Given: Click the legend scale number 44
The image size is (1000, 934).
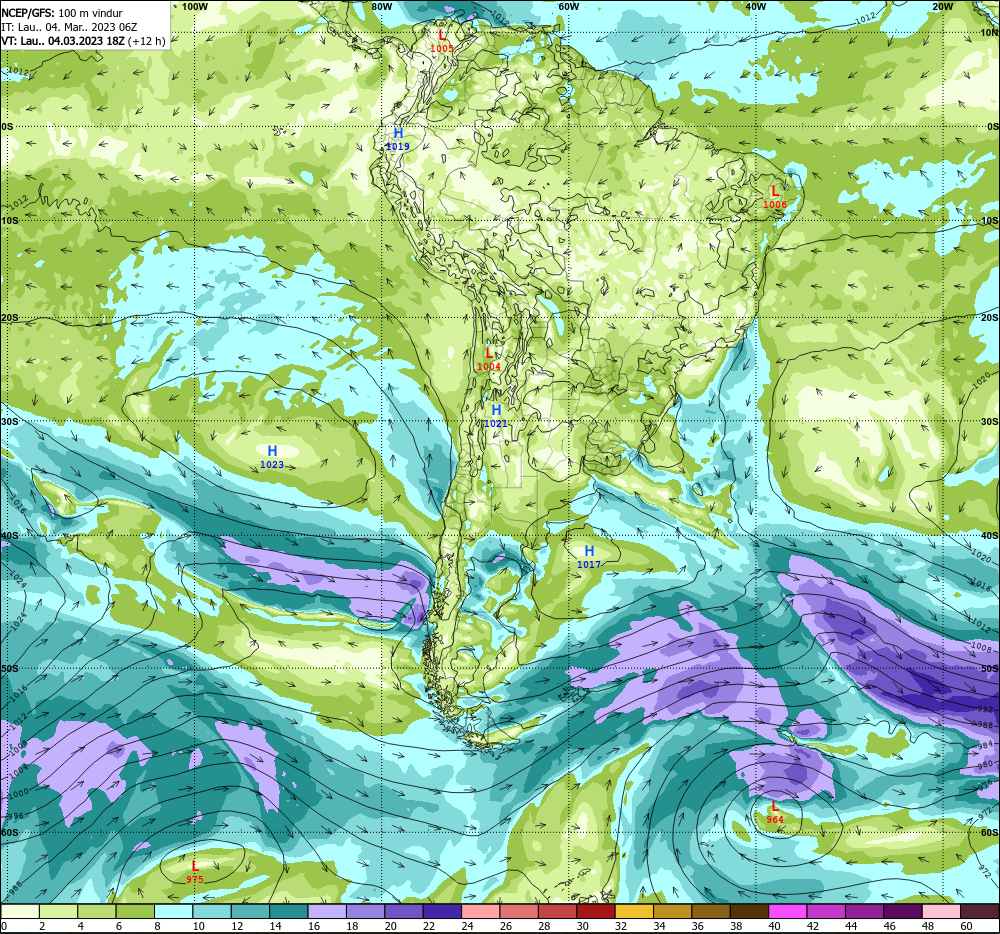Looking at the screenshot, I should 851,926.
